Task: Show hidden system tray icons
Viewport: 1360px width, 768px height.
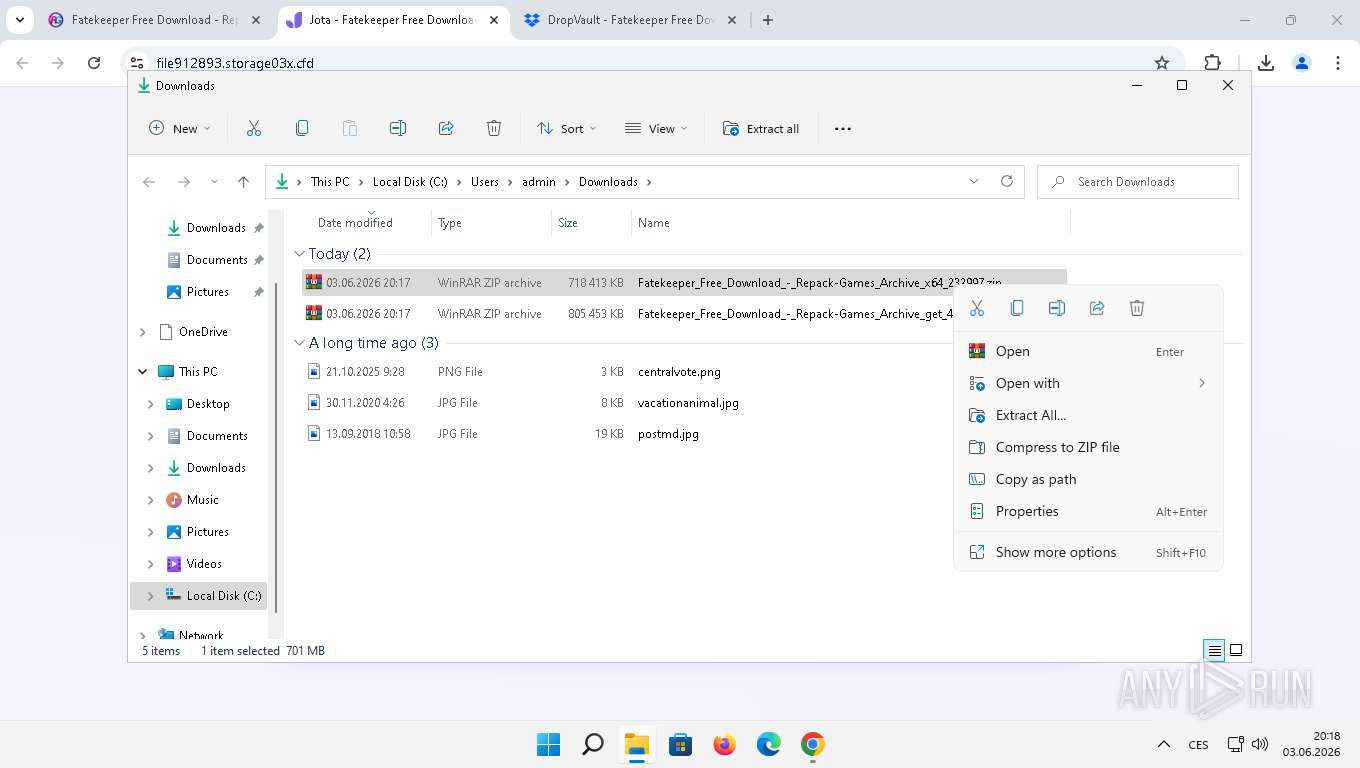Action: [x=1164, y=744]
